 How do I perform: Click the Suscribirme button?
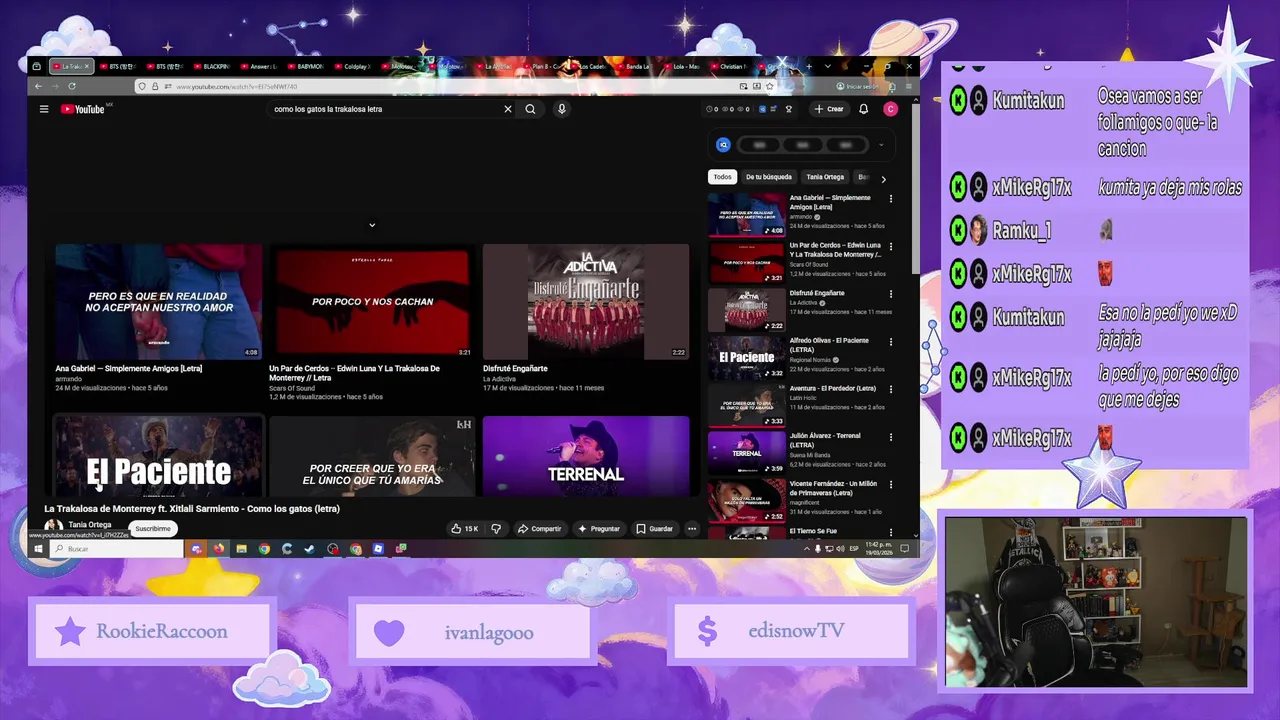pyautogui.click(x=153, y=529)
